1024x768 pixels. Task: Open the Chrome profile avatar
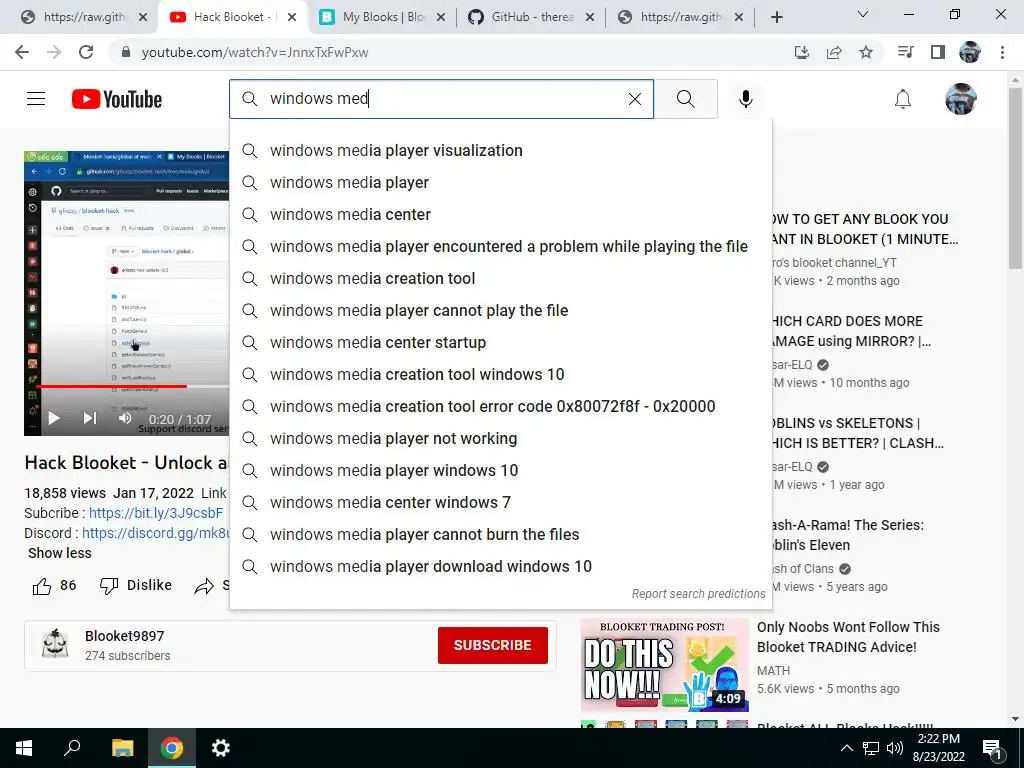970,52
